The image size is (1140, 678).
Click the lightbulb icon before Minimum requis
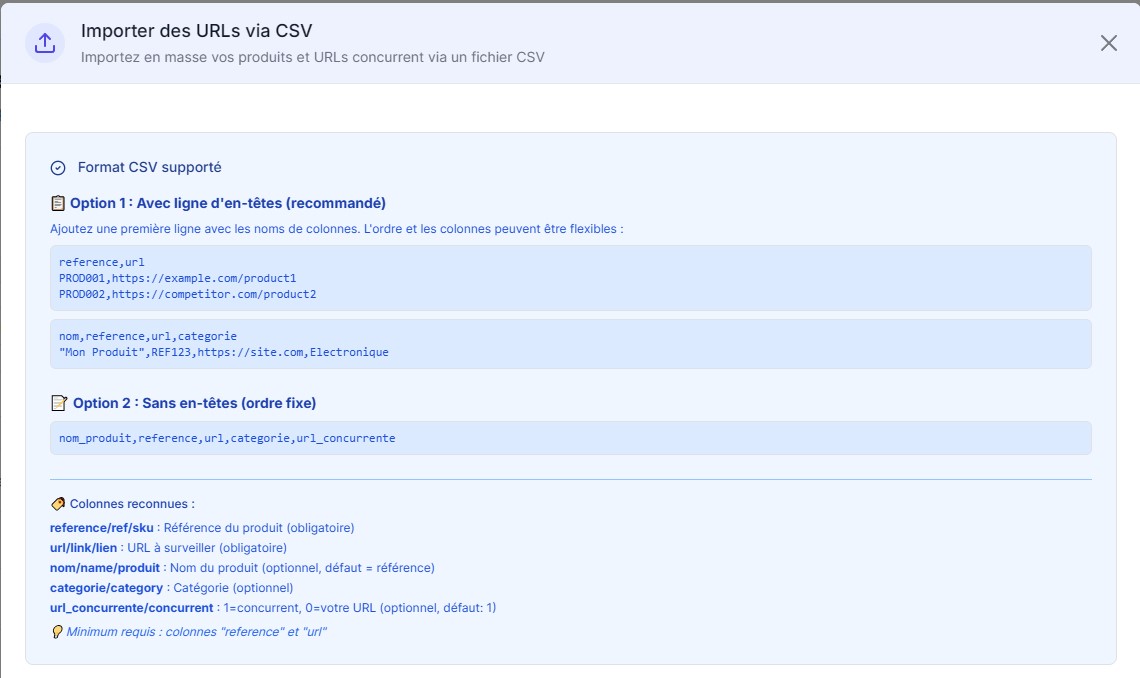pyautogui.click(x=57, y=632)
